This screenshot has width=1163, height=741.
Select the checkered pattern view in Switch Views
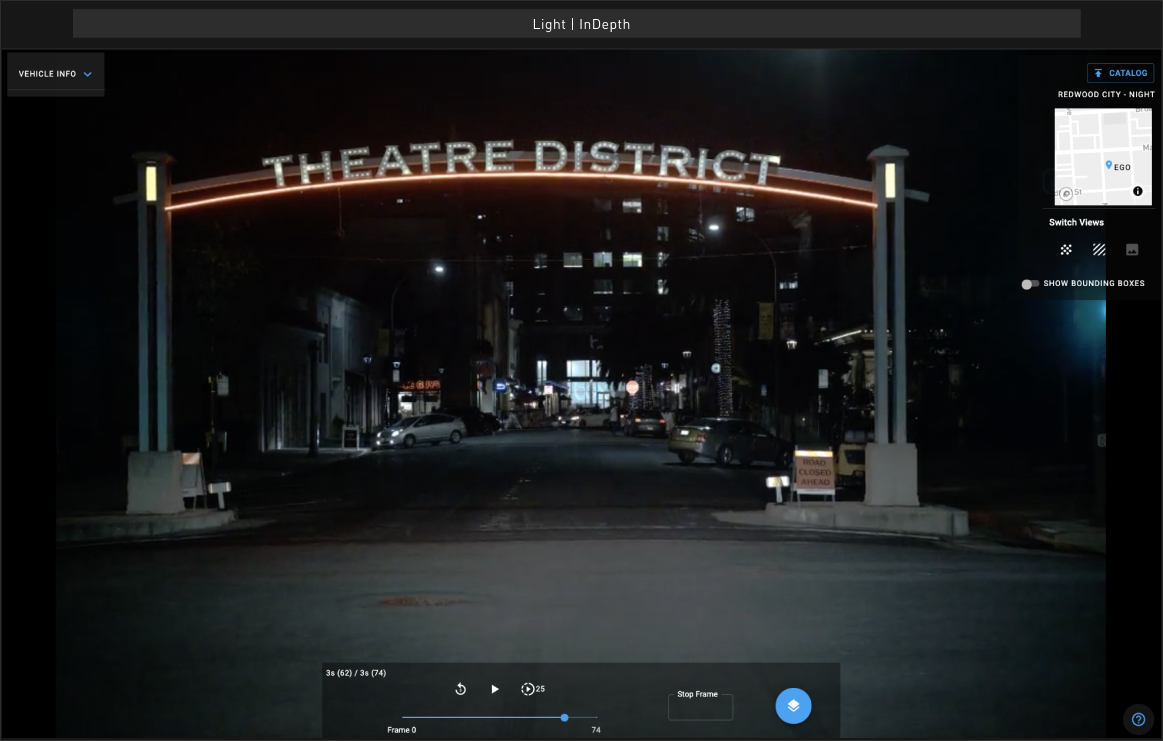(1066, 249)
